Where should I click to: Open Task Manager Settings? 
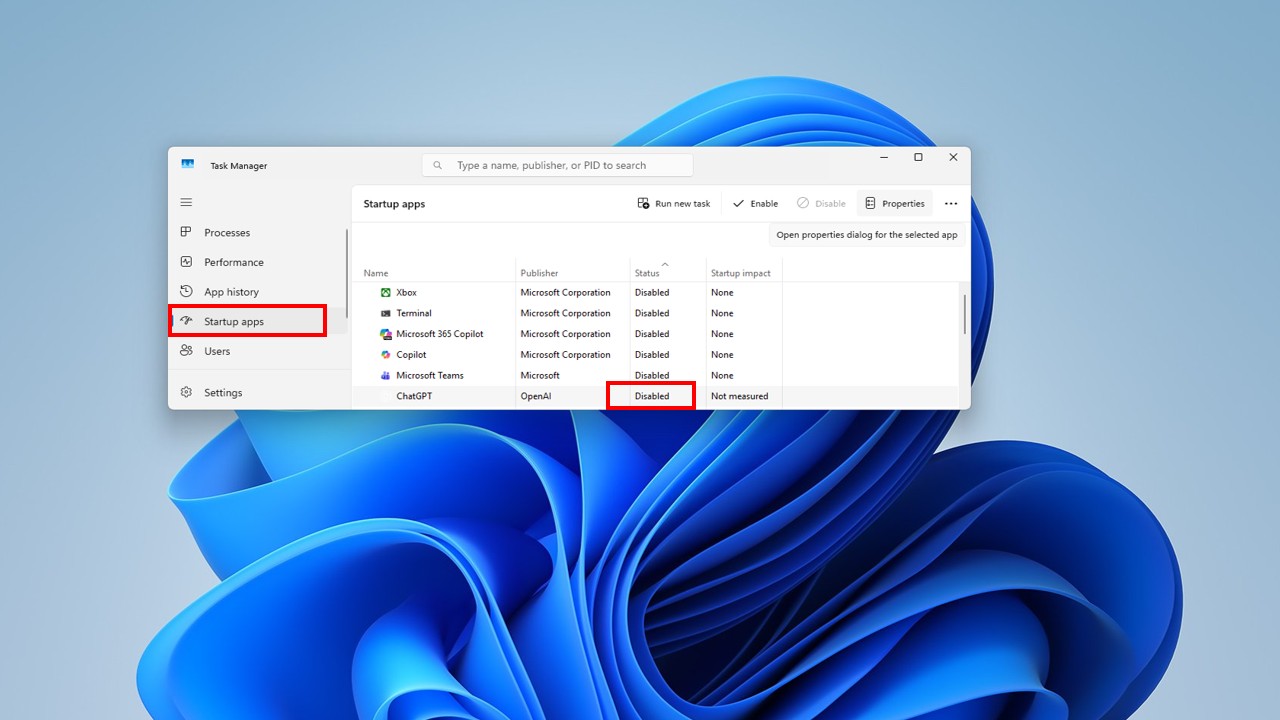[x=222, y=393]
